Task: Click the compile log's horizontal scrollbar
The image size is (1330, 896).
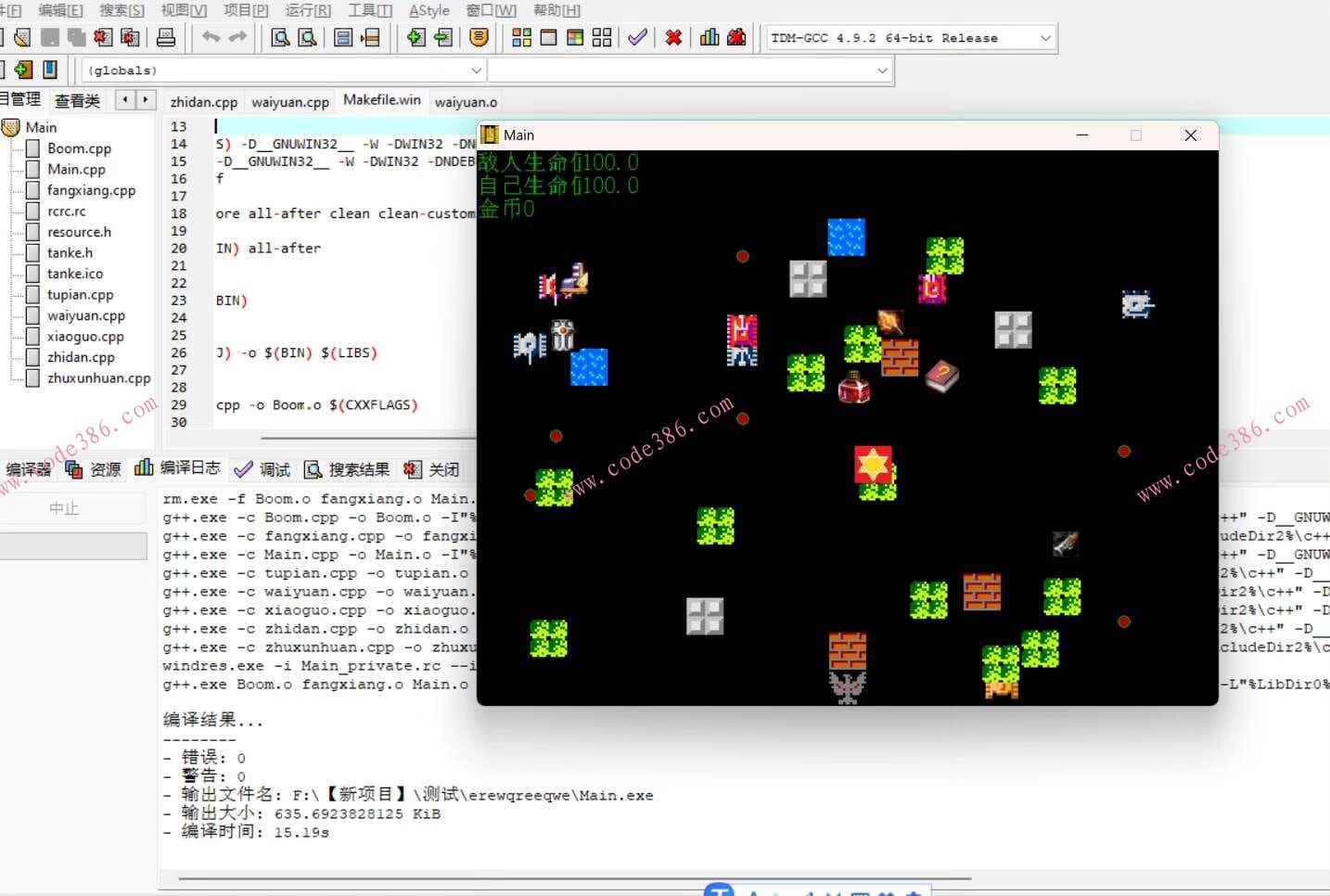Action: 575,877
